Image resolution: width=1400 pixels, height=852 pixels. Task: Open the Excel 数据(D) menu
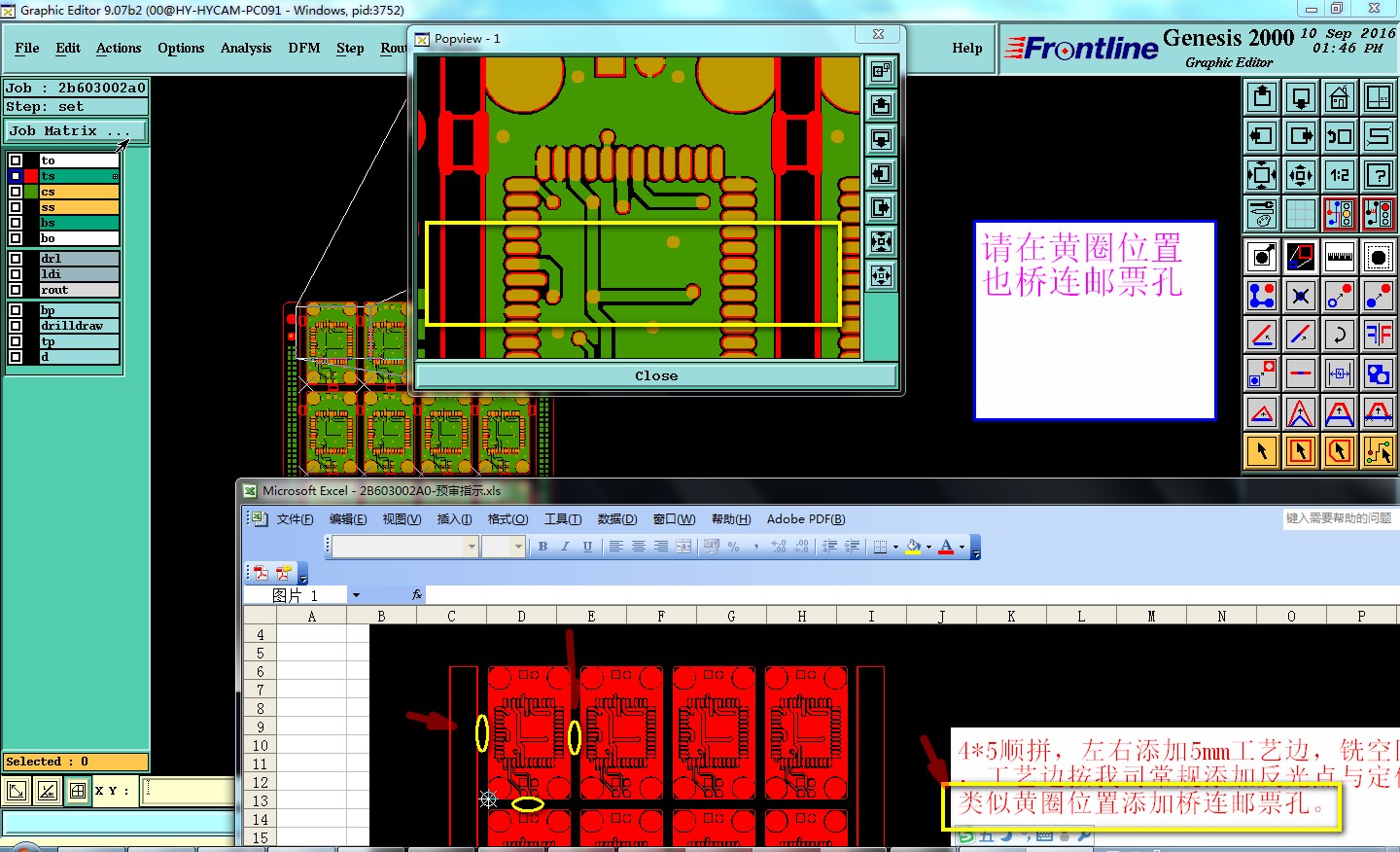(616, 519)
